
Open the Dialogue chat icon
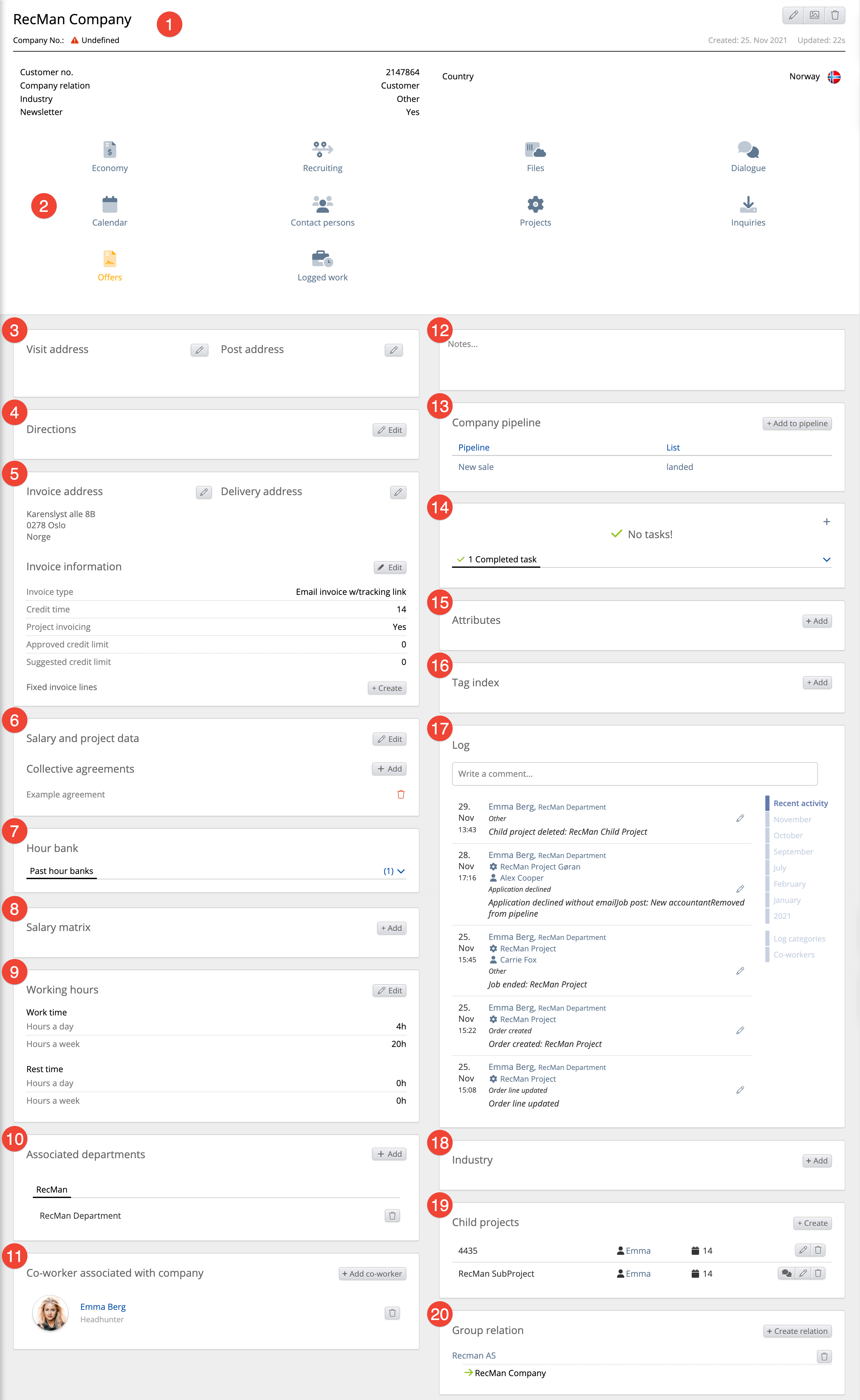748,149
